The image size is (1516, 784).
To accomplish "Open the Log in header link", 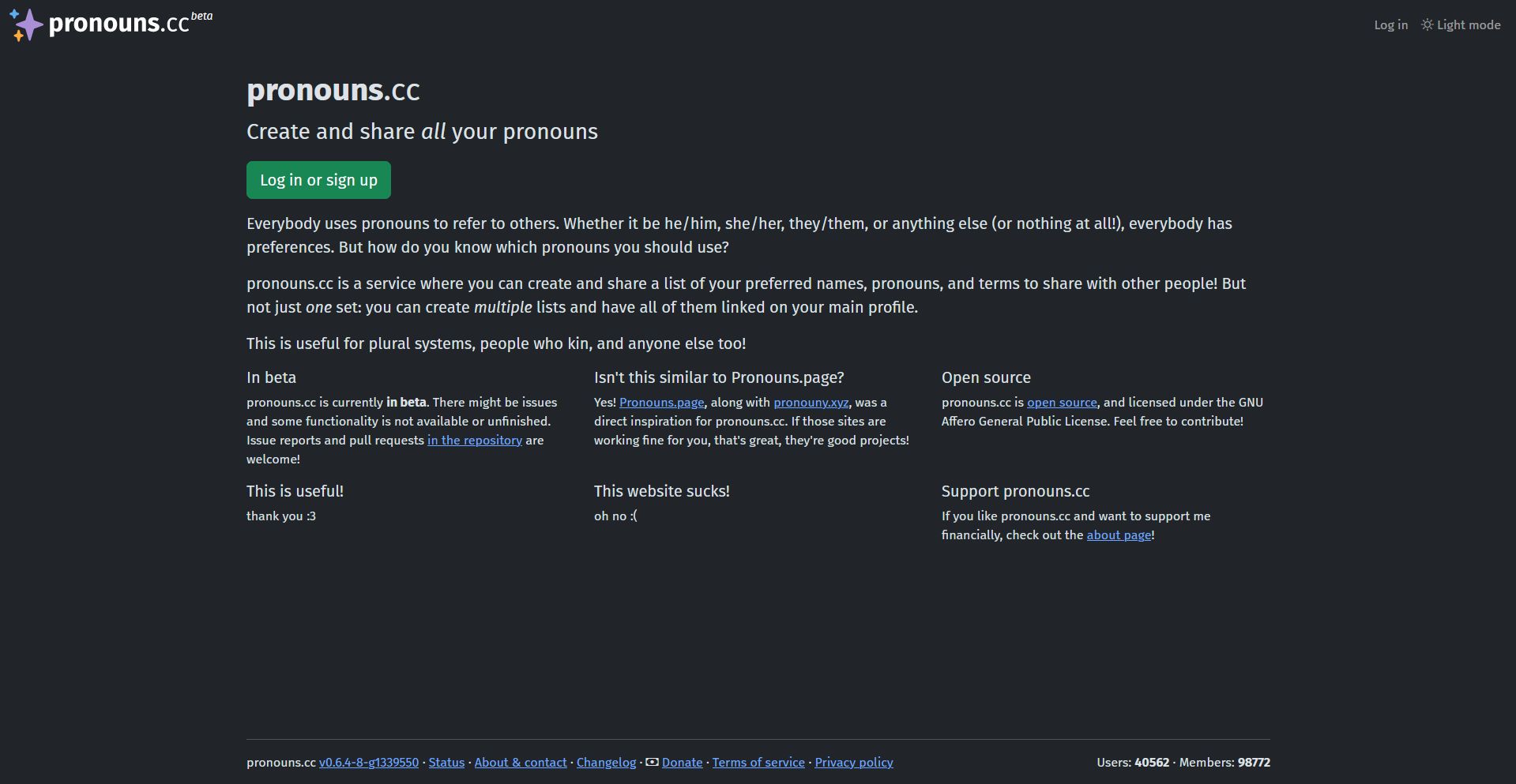I will [x=1390, y=24].
